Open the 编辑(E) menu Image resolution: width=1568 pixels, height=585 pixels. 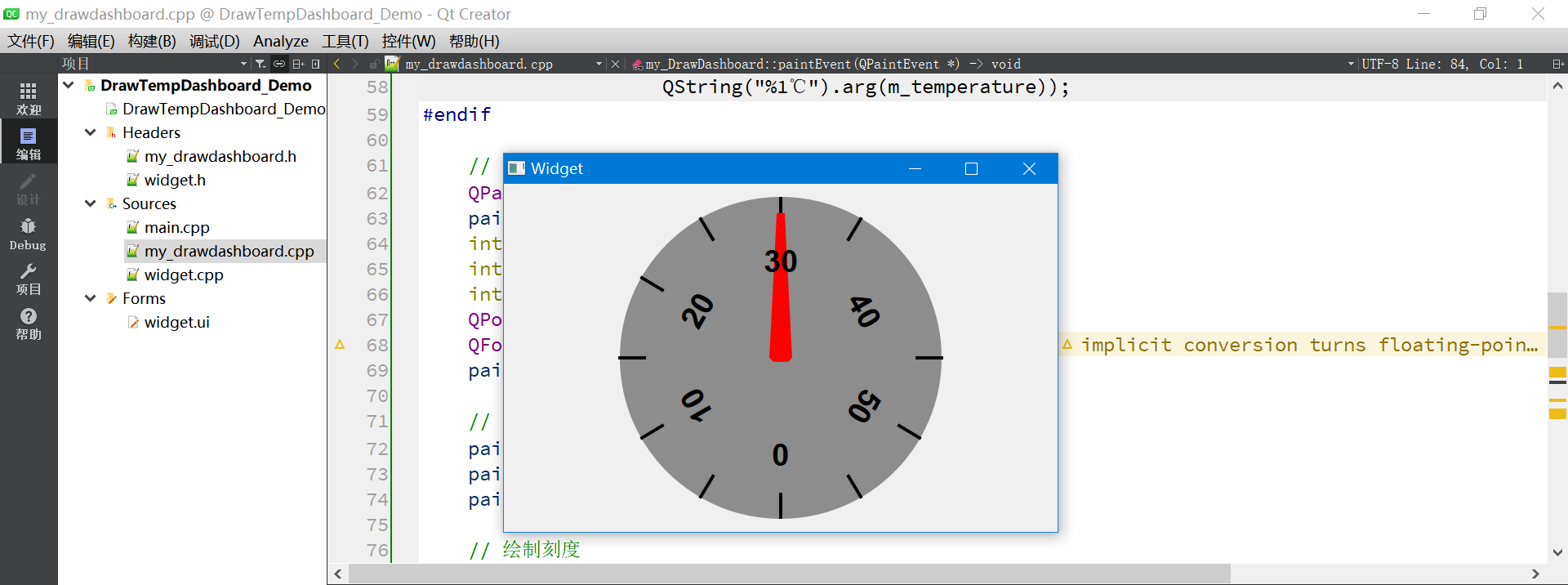(91, 41)
